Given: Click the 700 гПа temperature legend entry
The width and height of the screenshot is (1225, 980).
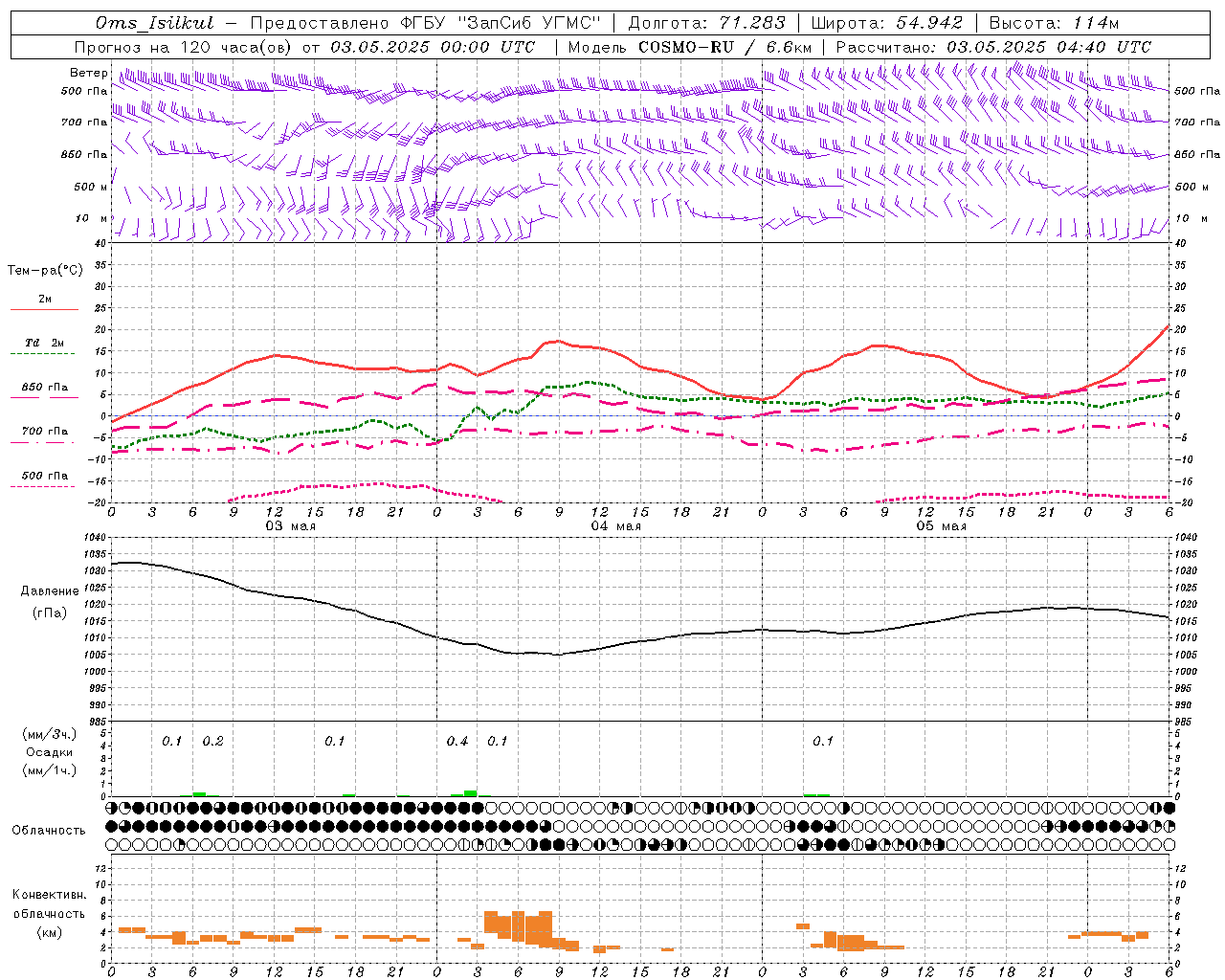Looking at the screenshot, I should click(x=45, y=431).
